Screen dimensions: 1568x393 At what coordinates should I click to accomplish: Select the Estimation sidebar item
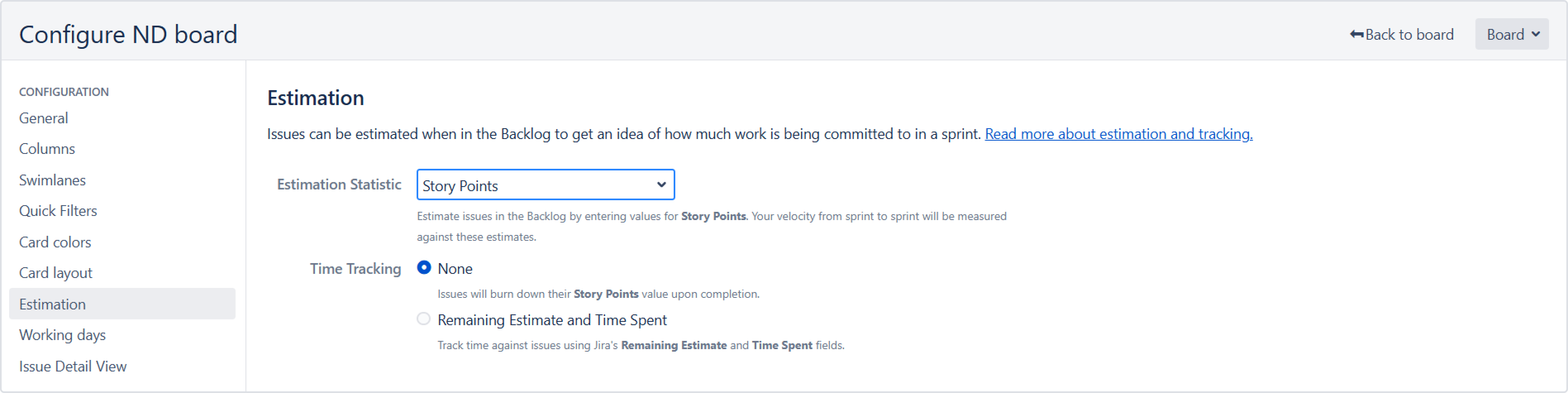[52, 304]
